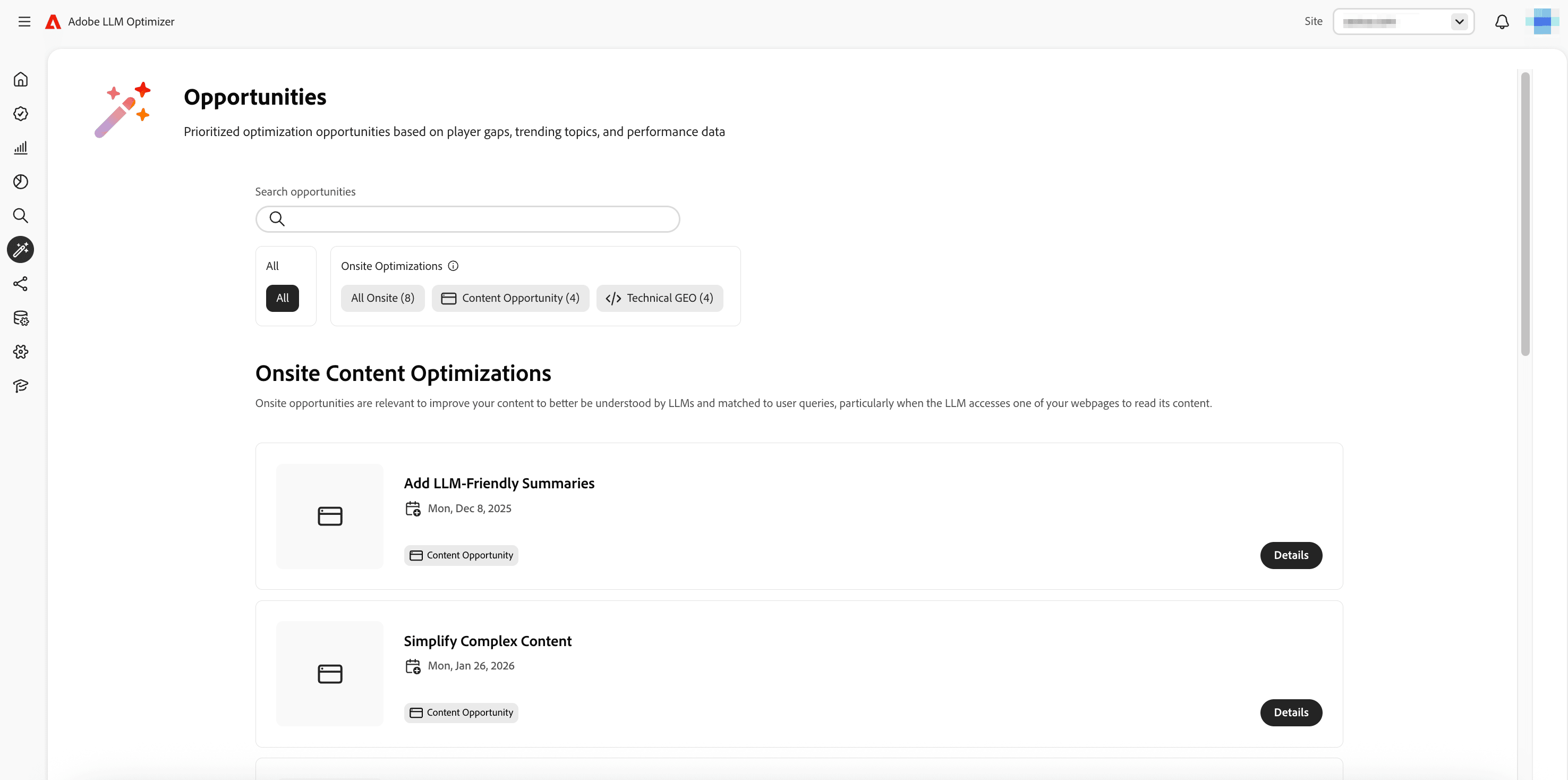
Task: Click the Onsite Content Optimizations heading
Action: [x=403, y=373]
